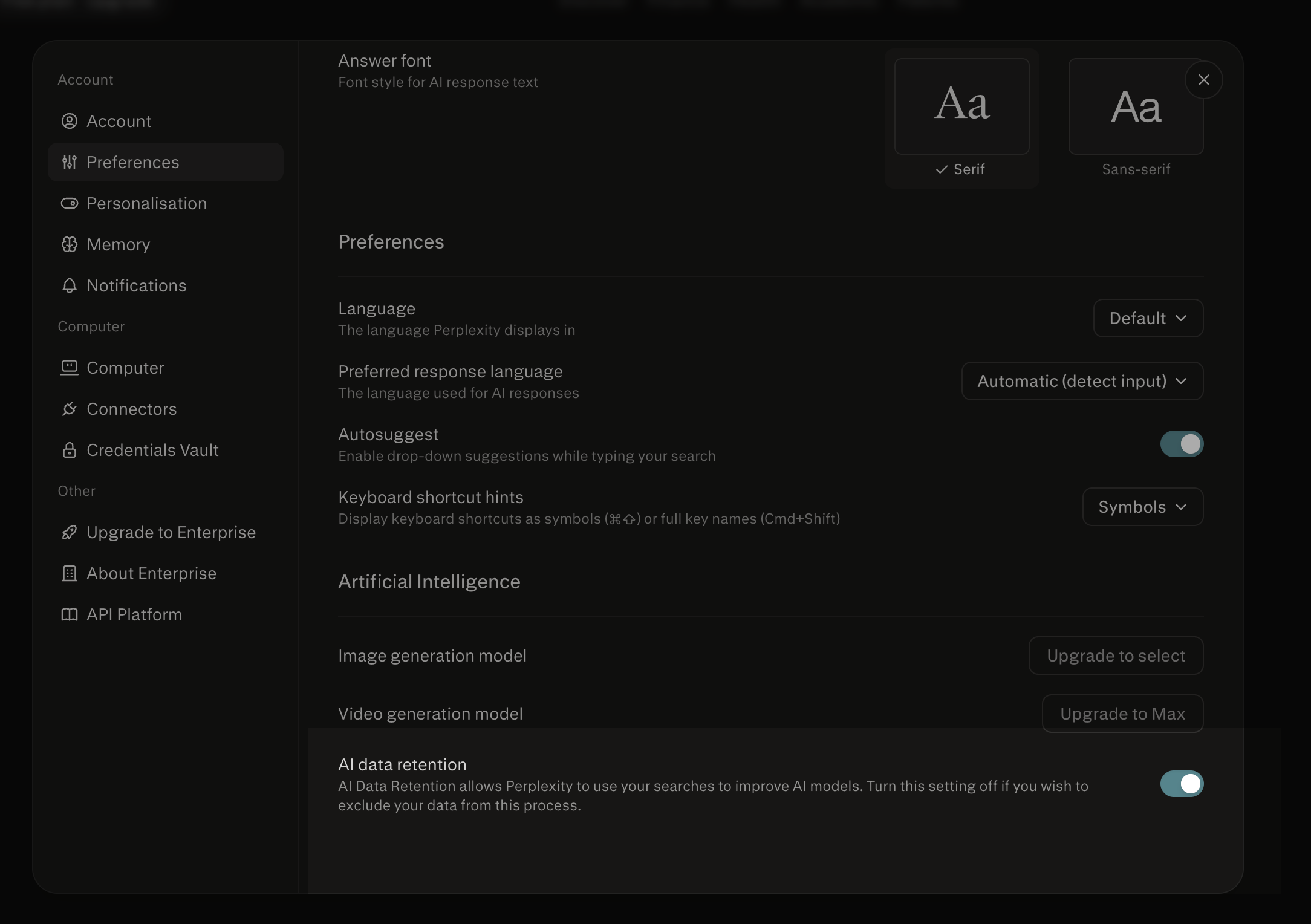The height and width of the screenshot is (924, 1311).
Task: Open Connectors section
Action: tap(166, 409)
